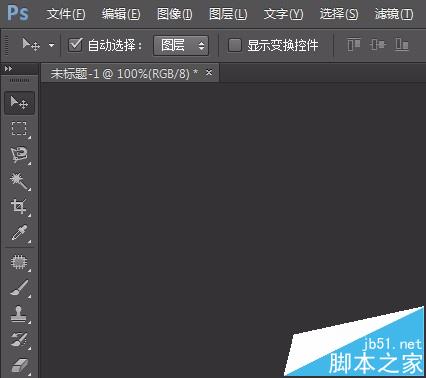Enable the 显示变换控件 checkbox
426x378 pixels.
click(234, 45)
